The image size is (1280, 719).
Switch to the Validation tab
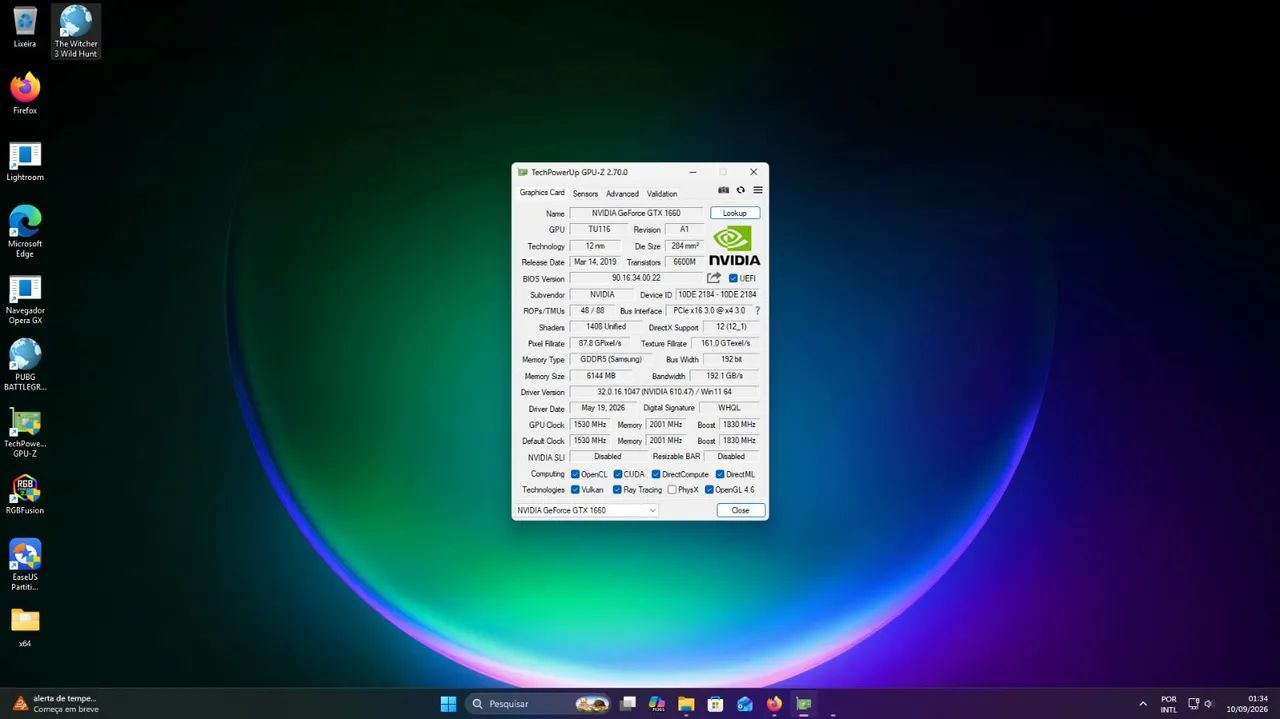coord(662,193)
